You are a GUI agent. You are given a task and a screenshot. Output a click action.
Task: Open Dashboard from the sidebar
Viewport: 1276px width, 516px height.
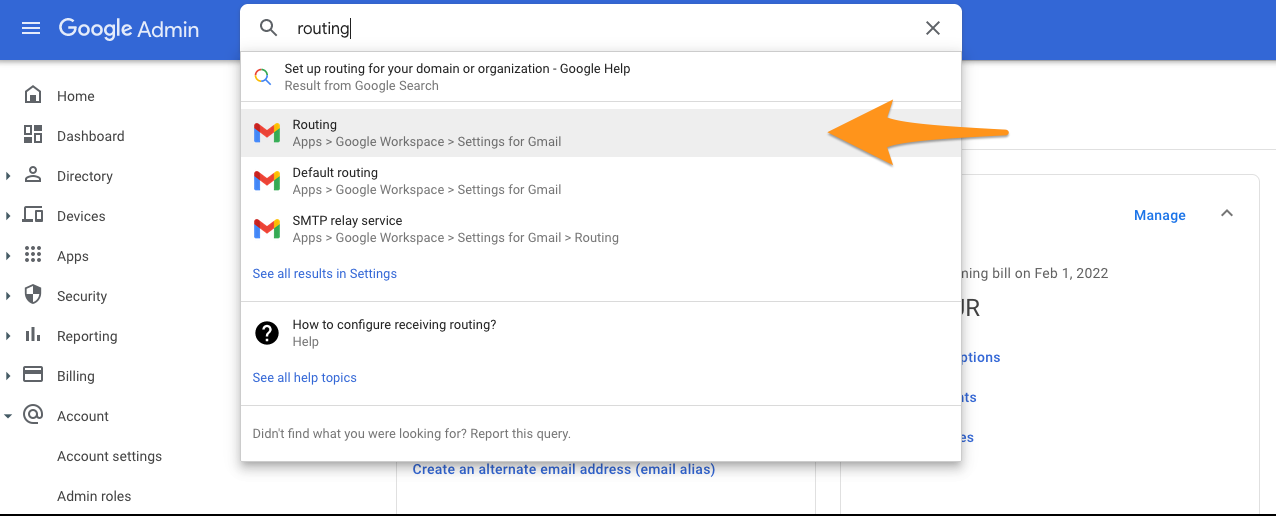click(91, 136)
